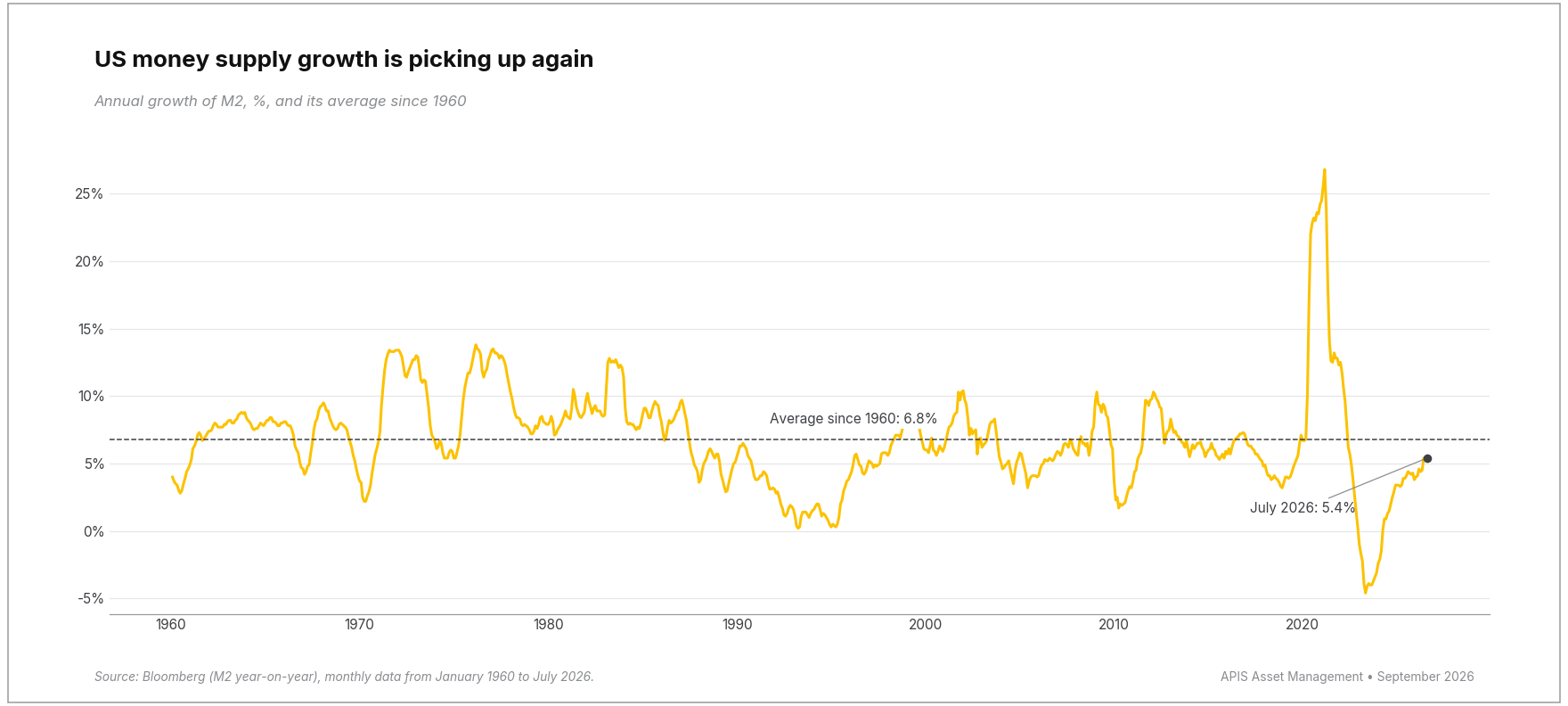Click the 2020 x-axis tick label
The height and width of the screenshot is (706, 1568).
point(1303,625)
